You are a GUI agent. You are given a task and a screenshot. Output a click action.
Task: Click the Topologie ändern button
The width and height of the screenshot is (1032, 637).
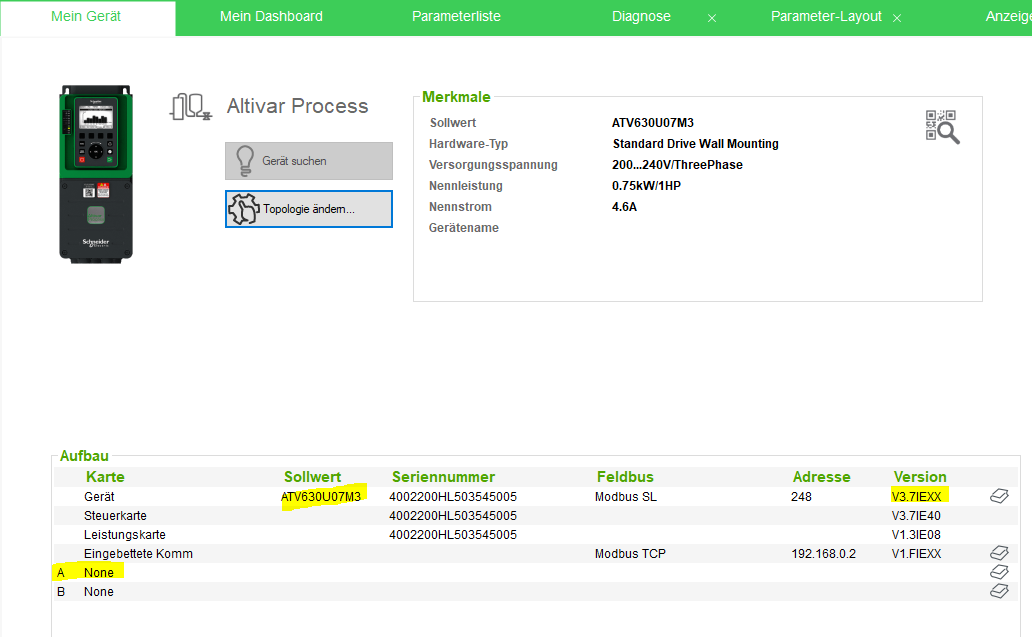click(309, 209)
